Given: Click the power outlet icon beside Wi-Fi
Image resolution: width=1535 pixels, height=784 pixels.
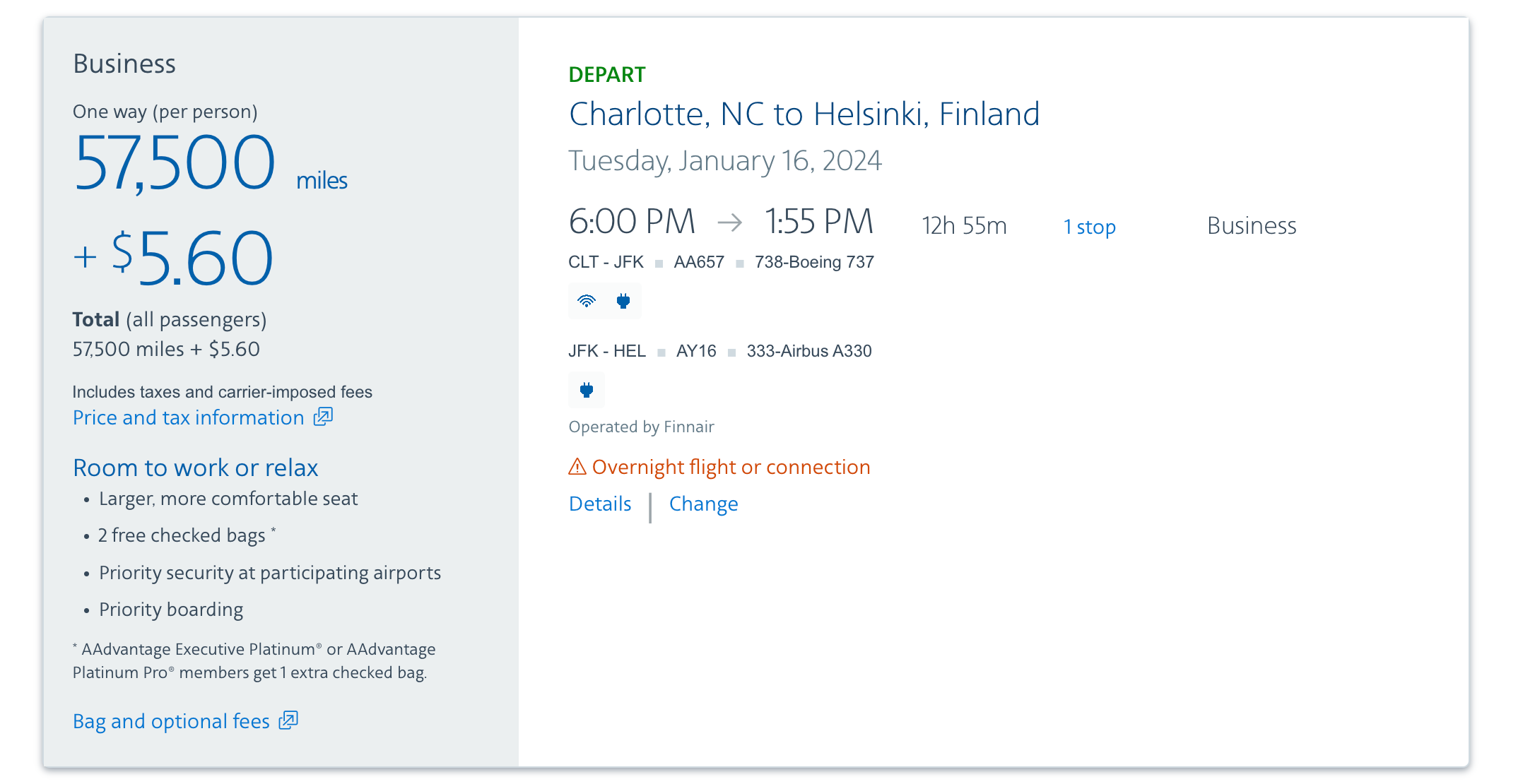Looking at the screenshot, I should coord(623,302).
